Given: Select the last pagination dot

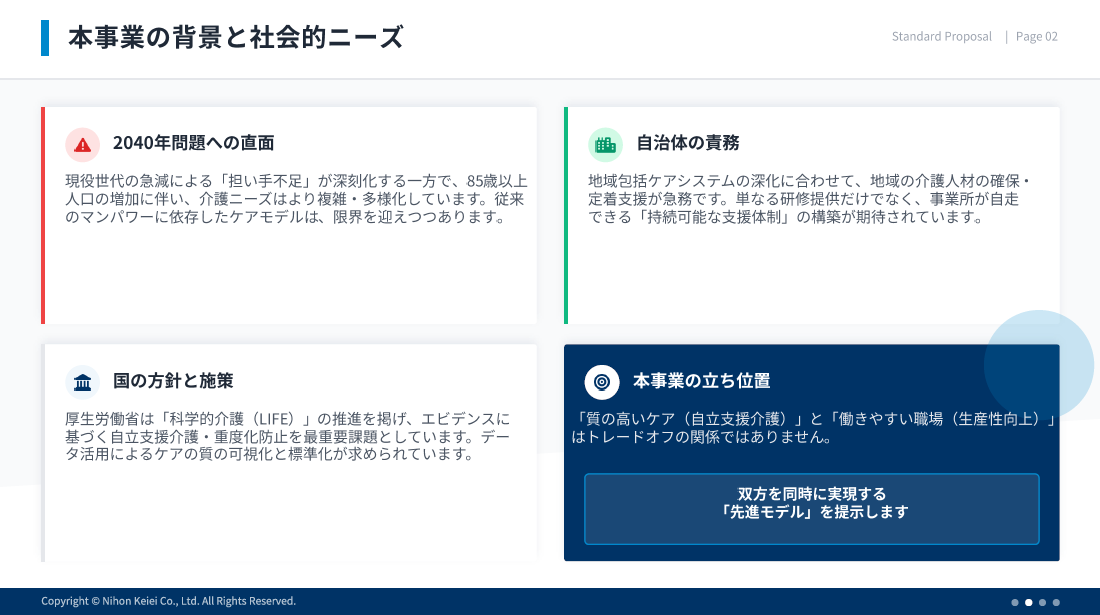Looking at the screenshot, I should tap(1056, 602).
